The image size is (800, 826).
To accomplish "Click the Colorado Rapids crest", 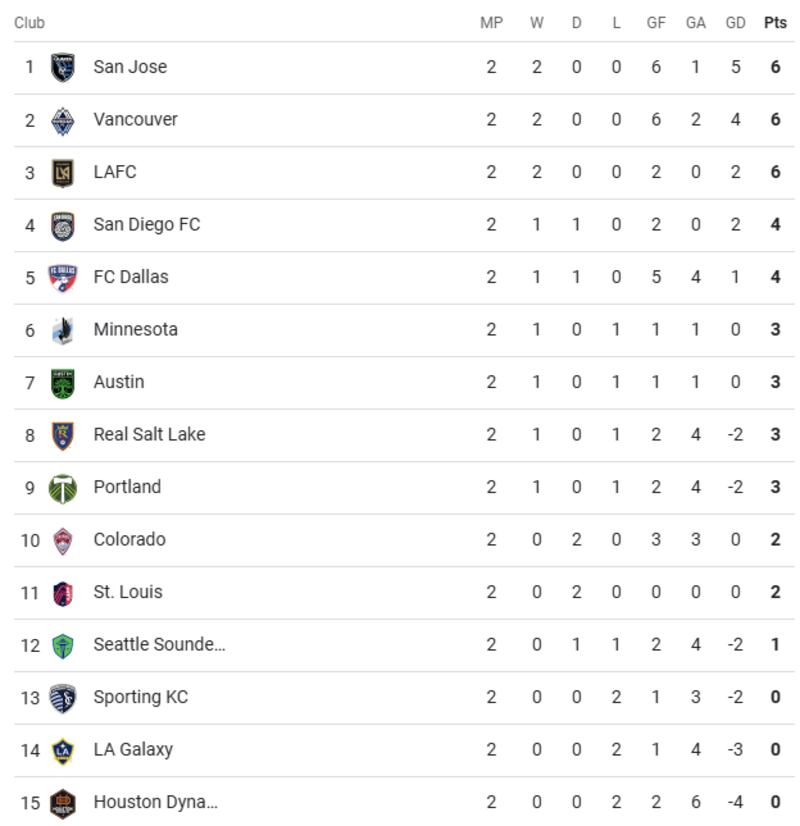I will click(x=63, y=540).
